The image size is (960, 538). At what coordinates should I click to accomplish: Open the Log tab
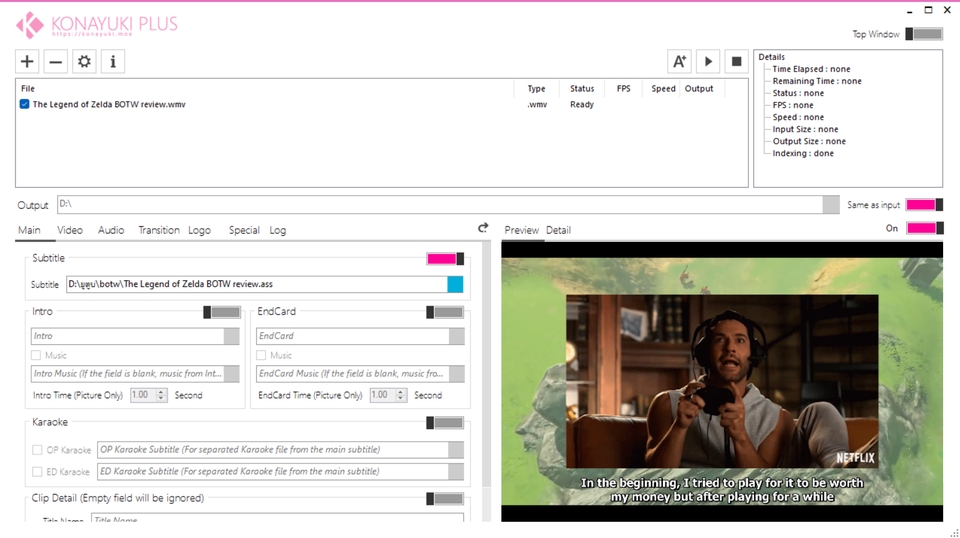point(278,230)
